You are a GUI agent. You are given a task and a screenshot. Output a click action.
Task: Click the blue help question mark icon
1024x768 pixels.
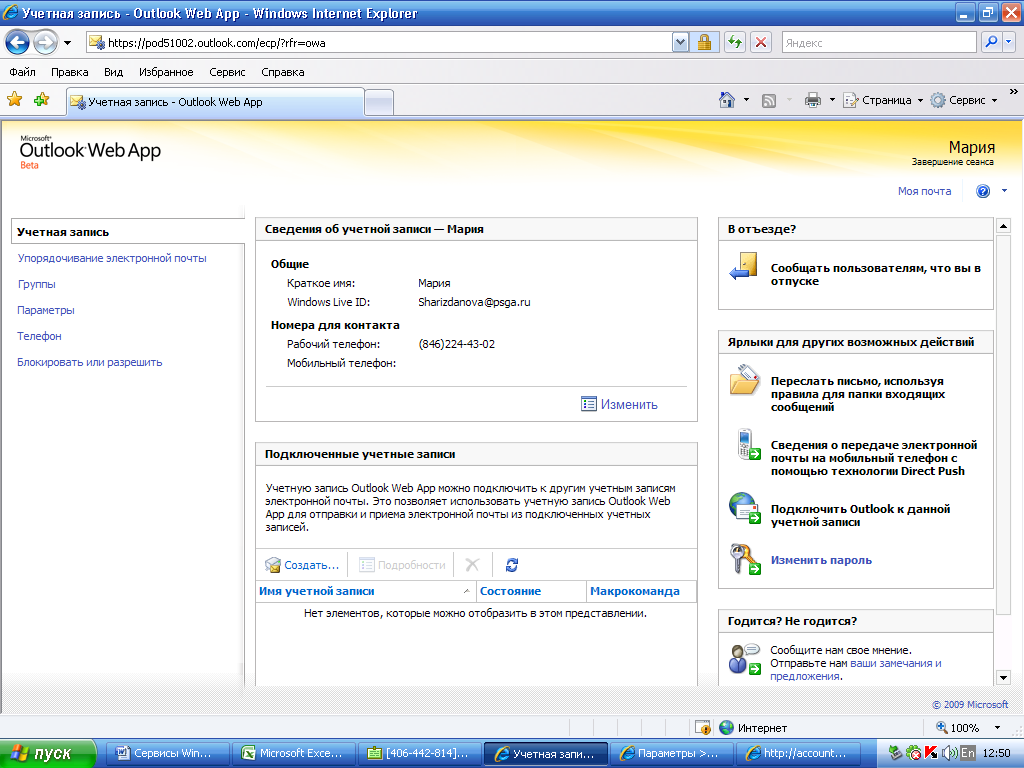[983, 191]
